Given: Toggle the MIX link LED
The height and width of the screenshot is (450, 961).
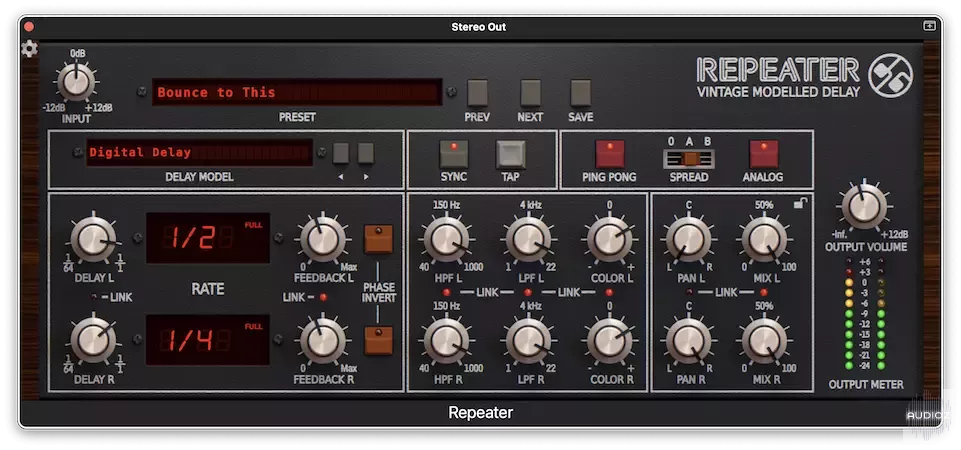Looking at the screenshot, I should [x=764, y=292].
